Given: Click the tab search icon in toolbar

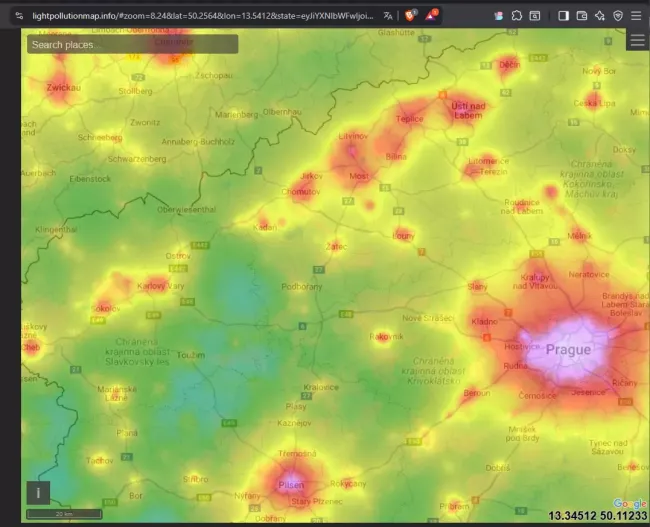Looking at the screenshot, I should point(535,15).
